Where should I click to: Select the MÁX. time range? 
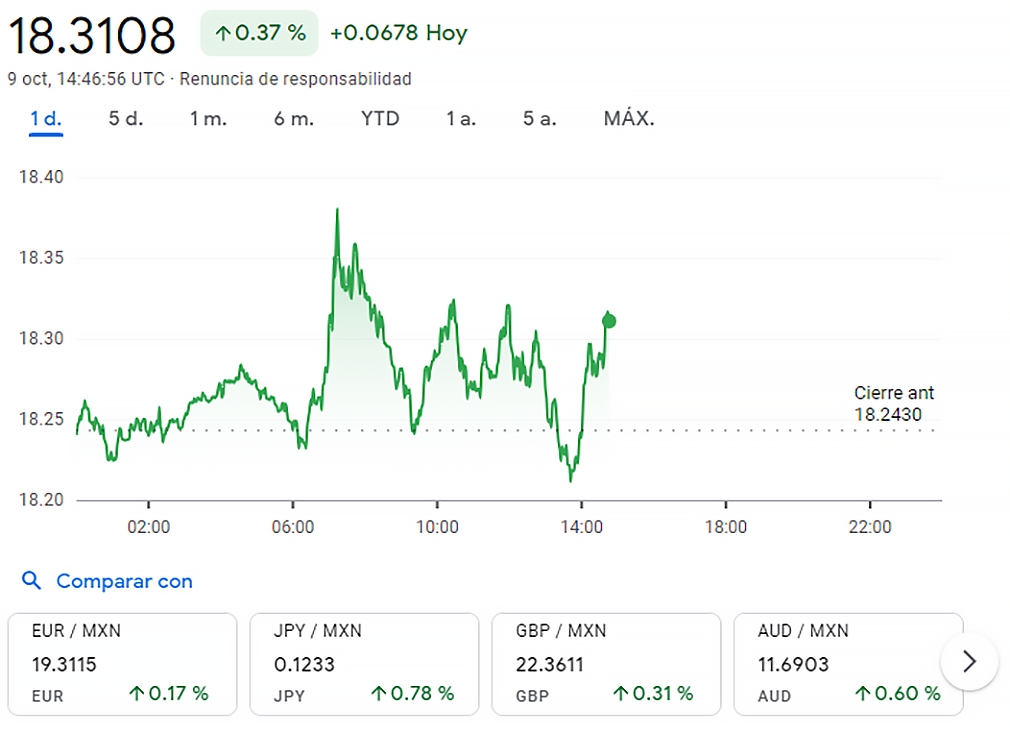629,118
